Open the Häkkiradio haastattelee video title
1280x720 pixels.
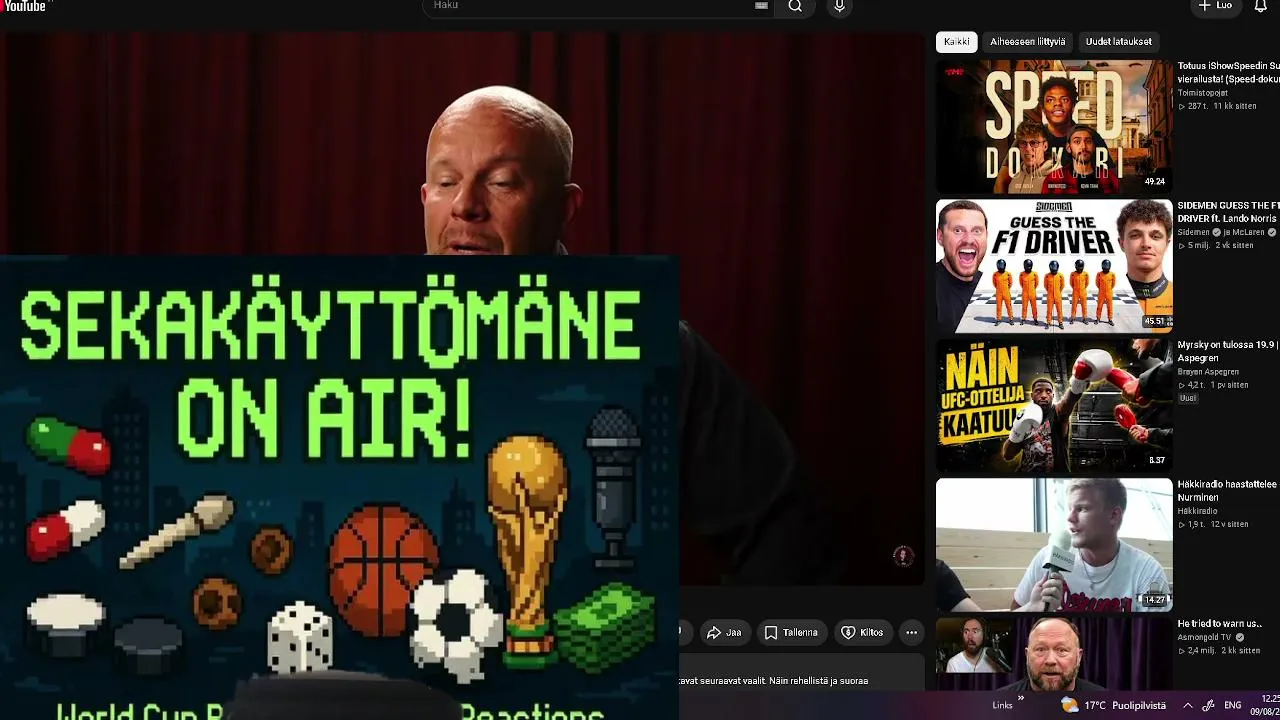coord(1228,490)
